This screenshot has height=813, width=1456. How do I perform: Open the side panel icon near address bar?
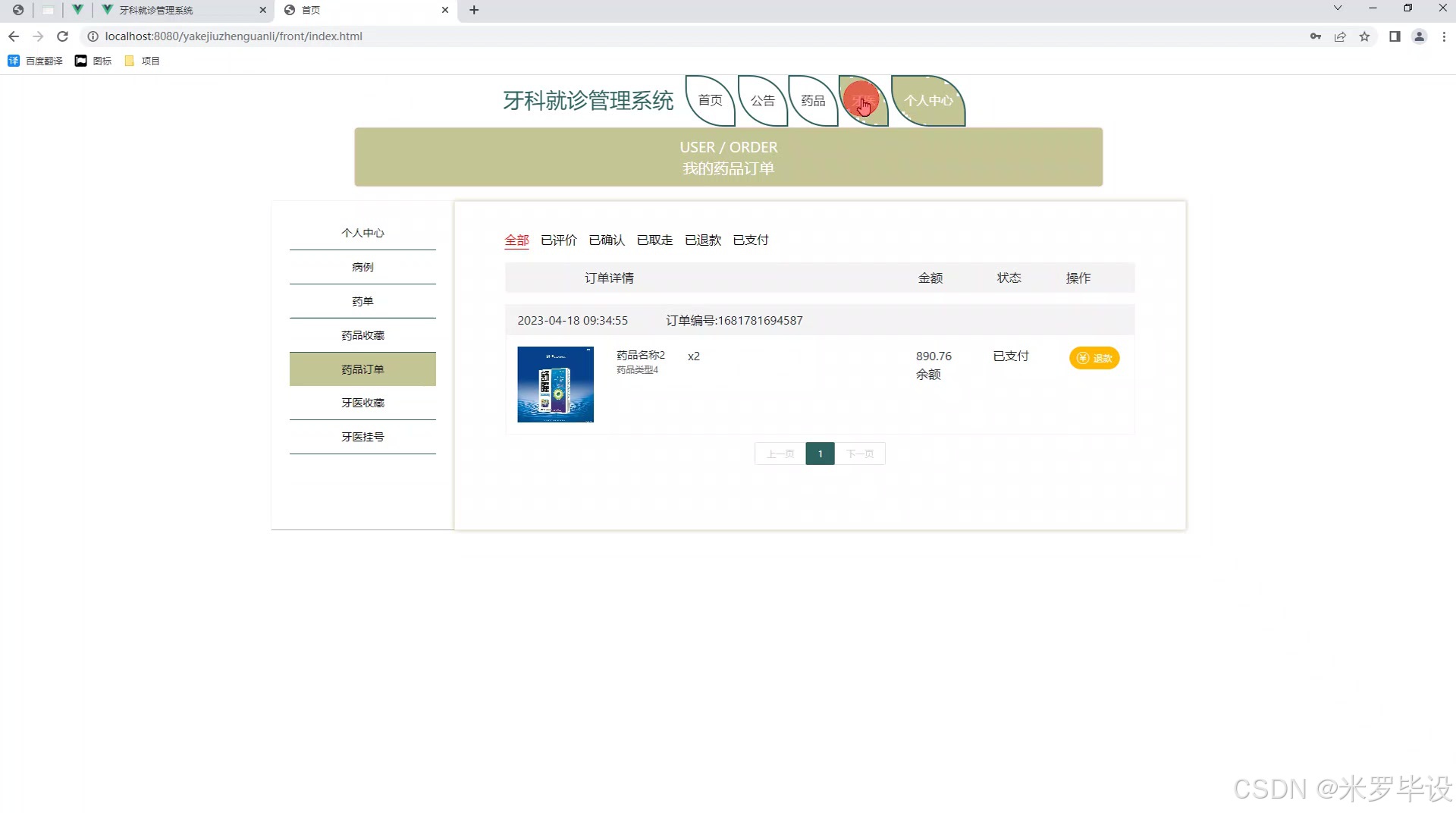(1395, 36)
